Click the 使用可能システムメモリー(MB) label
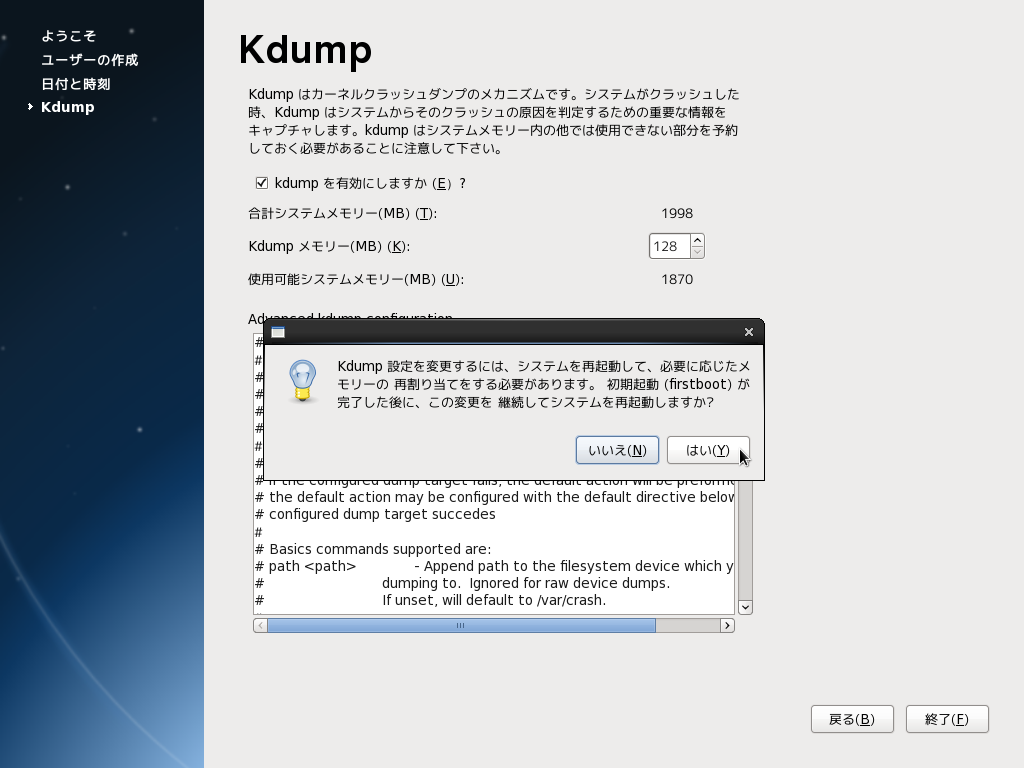 click(356, 280)
